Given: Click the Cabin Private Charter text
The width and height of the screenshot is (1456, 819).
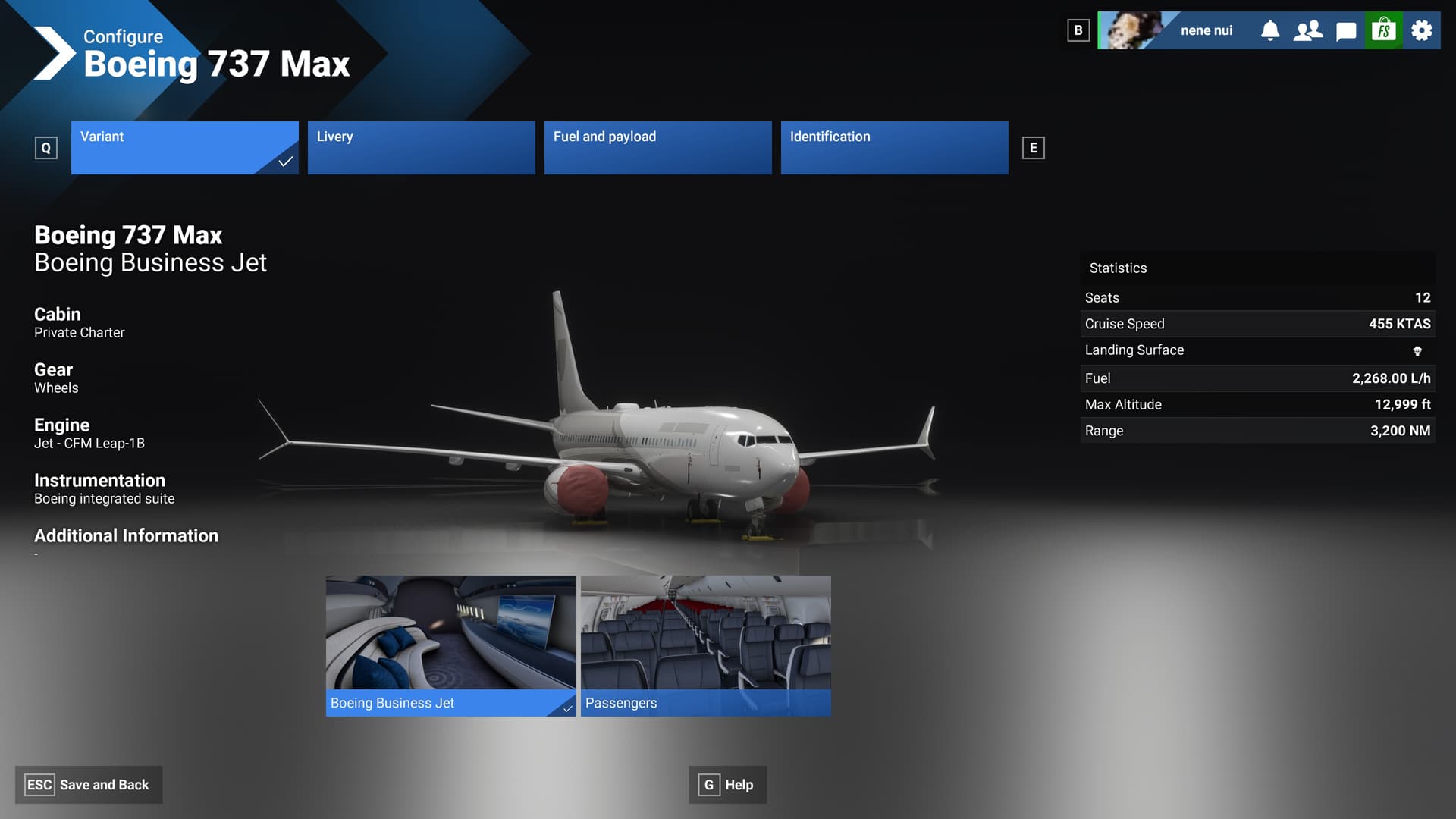Looking at the screenshot, I should click(80, 322).
